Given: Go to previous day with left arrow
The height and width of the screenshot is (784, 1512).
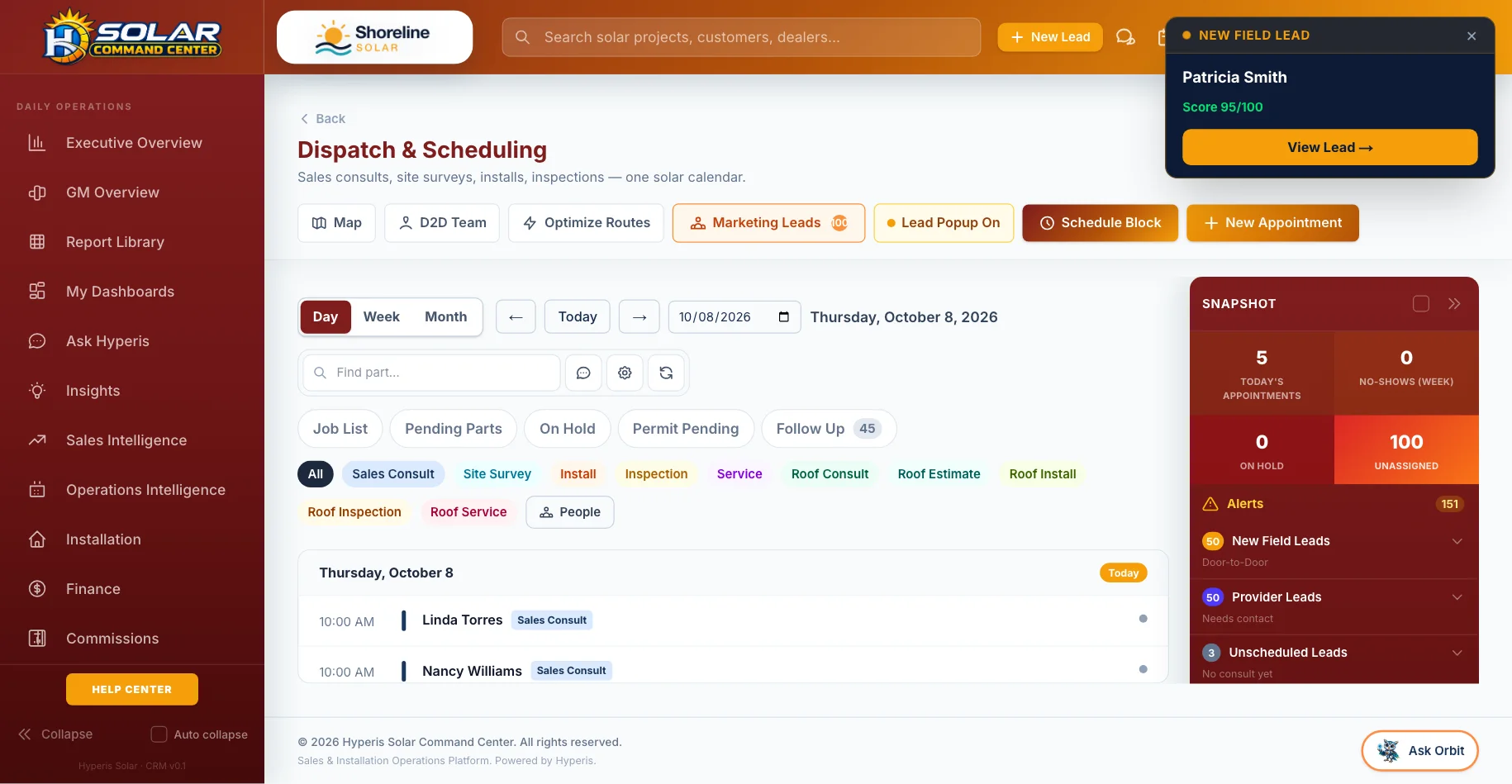Looking at the screenshot, I should (x=516, y=316).
